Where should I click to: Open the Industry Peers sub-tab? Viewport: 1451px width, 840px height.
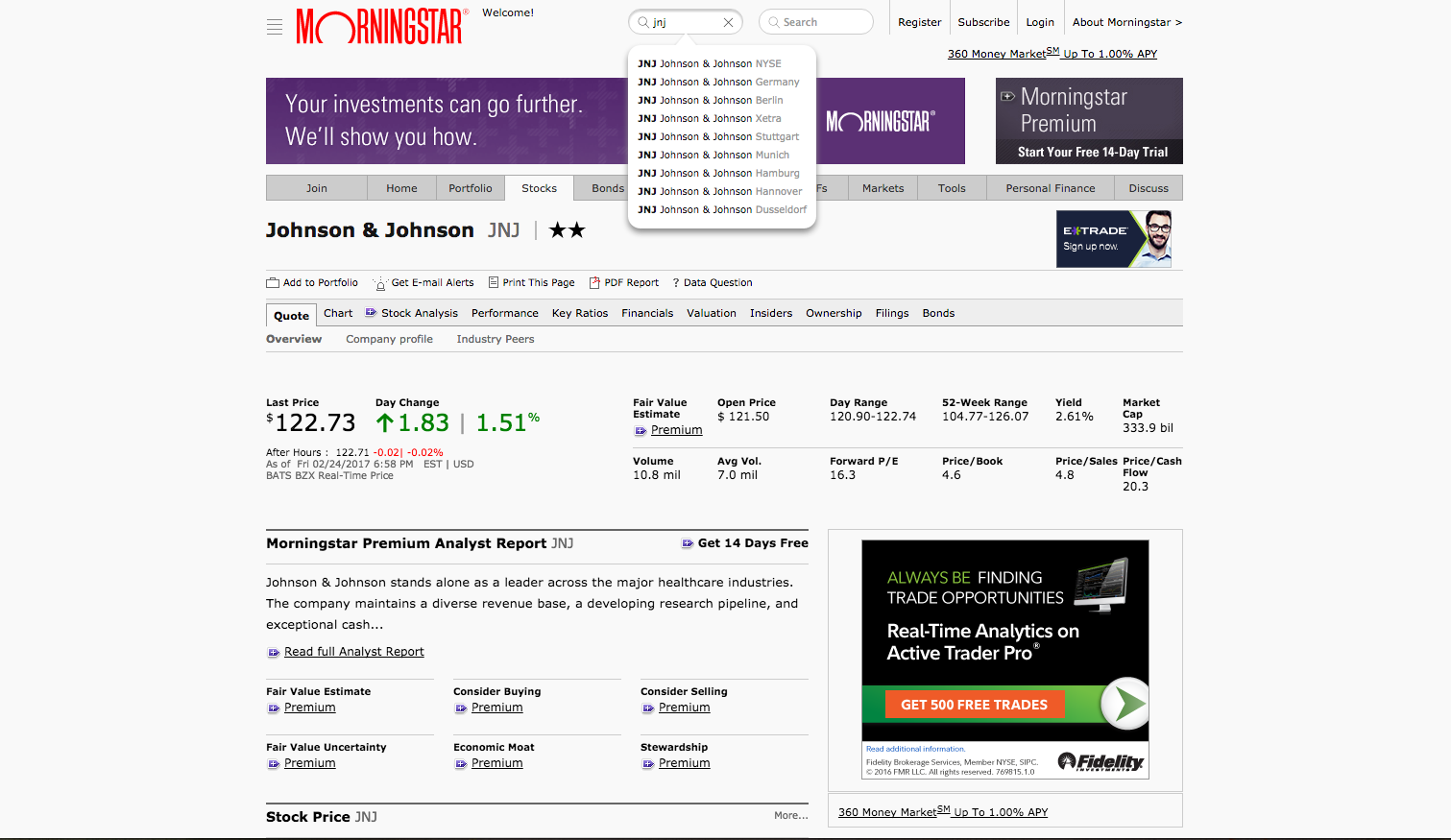496,339
